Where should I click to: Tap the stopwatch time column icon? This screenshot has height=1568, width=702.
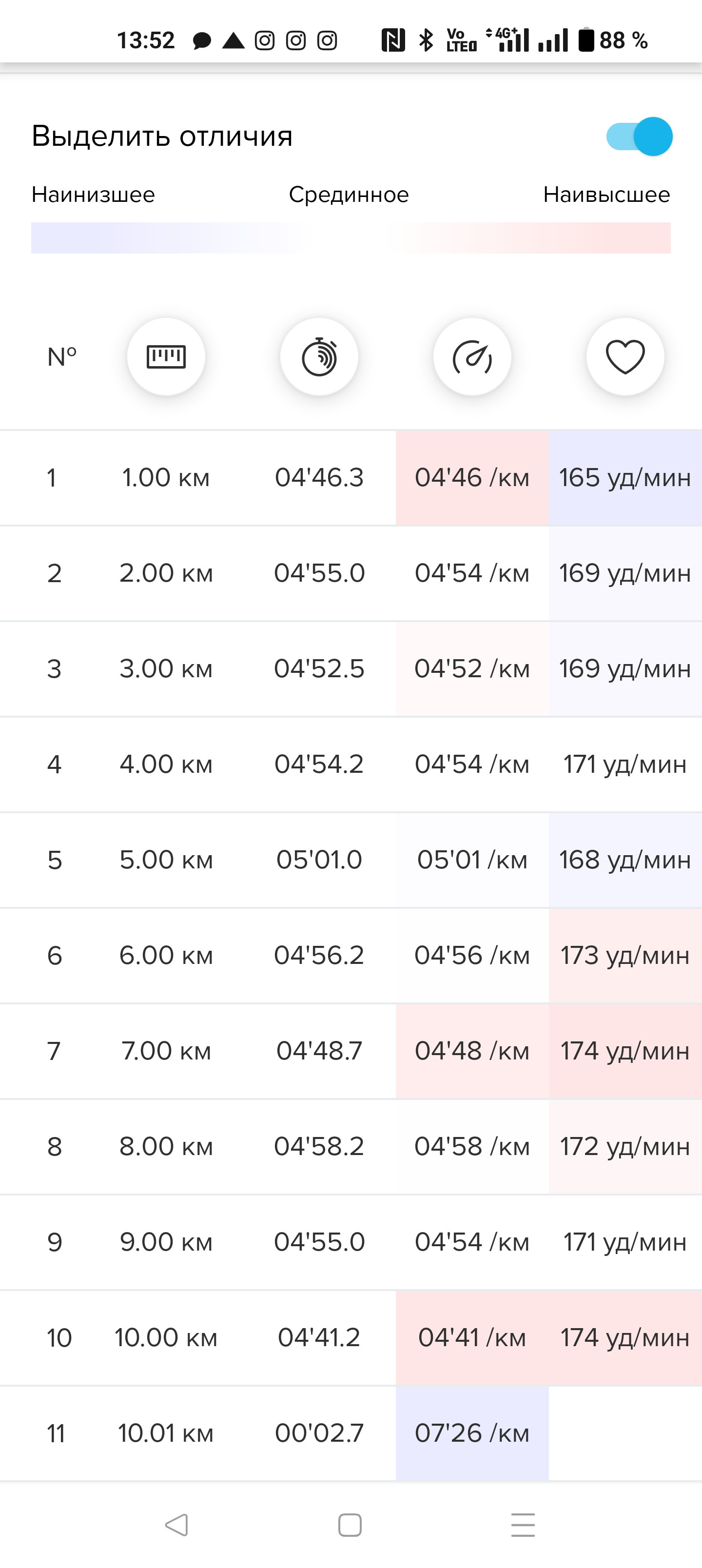click(319, 357)
